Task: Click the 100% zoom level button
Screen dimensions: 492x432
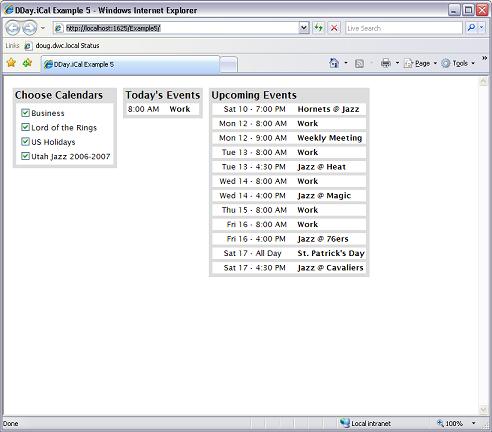Action: pos(450,423)
